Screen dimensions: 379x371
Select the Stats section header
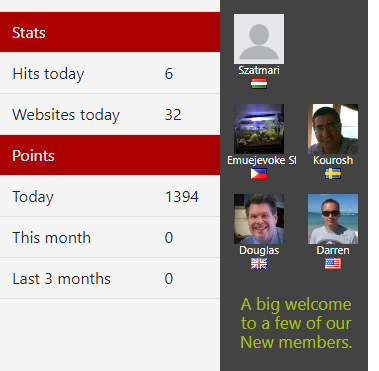click(110, 32)
